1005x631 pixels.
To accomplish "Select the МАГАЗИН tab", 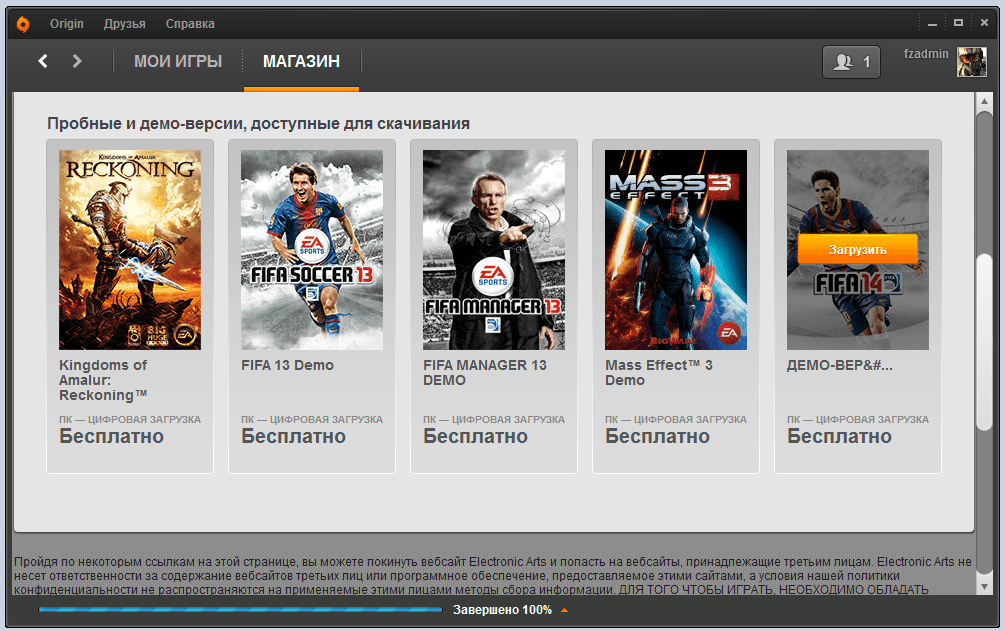I will pyautogui.click(x=301, y=62).
